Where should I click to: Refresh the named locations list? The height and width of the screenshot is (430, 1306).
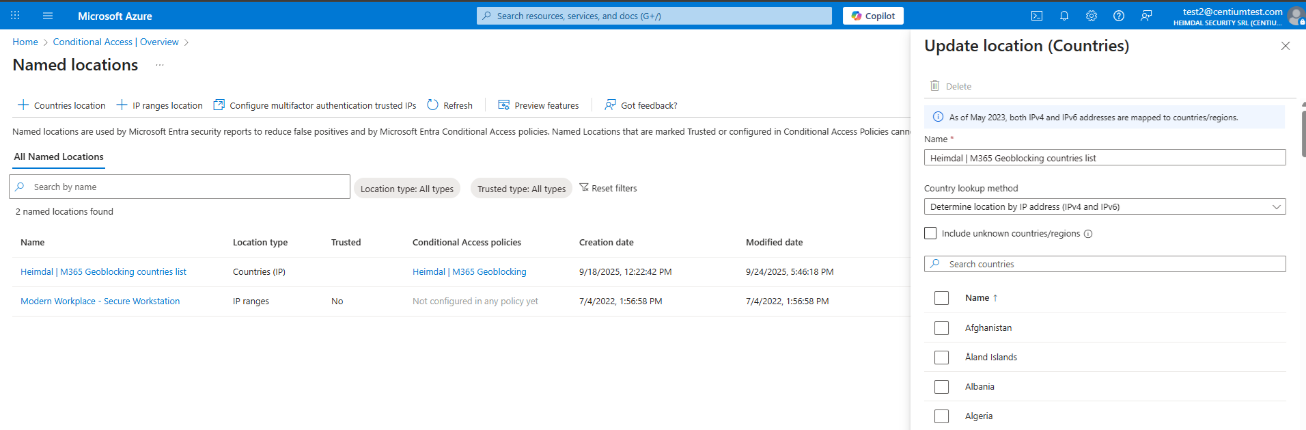point(450,105)
